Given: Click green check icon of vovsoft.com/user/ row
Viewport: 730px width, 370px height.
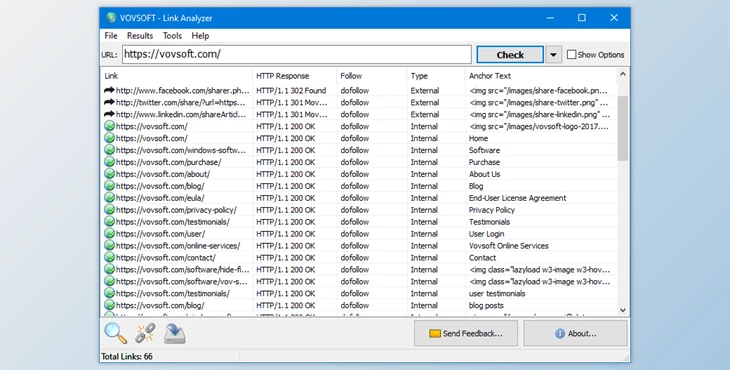Looking at the screenshot, I should point(109,233).
